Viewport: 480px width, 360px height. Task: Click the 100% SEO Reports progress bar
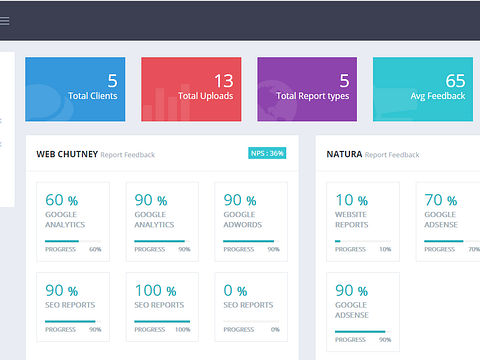[x=162, y=321]
